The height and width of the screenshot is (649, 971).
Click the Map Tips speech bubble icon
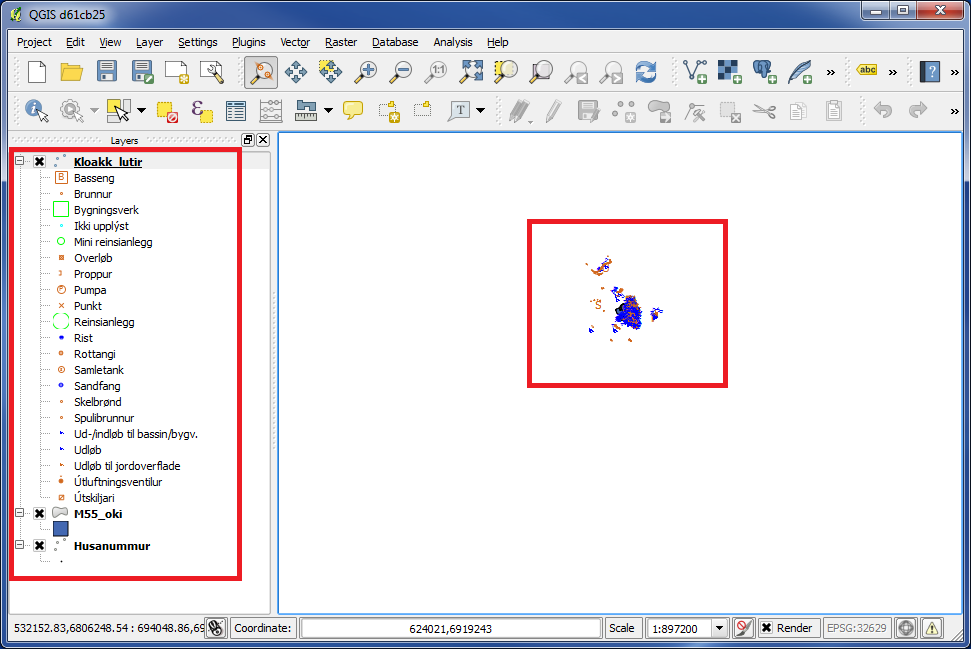click(x=353, y=111)
